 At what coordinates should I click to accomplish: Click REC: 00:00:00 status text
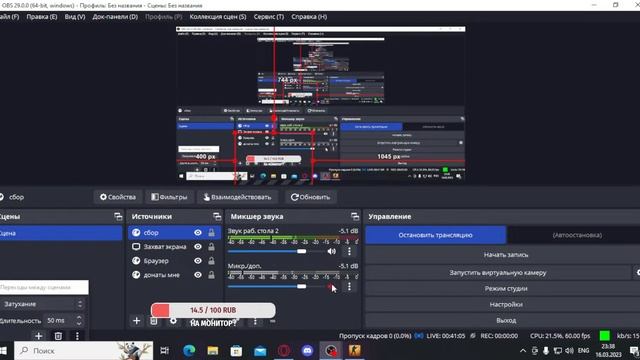click(499, 336)
